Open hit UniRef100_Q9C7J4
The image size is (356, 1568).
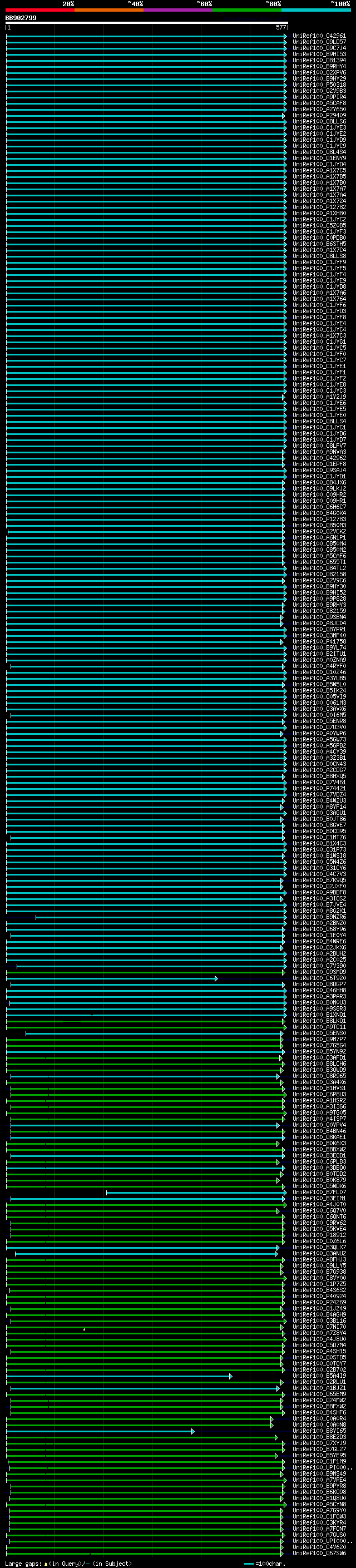tap(319, 49)
